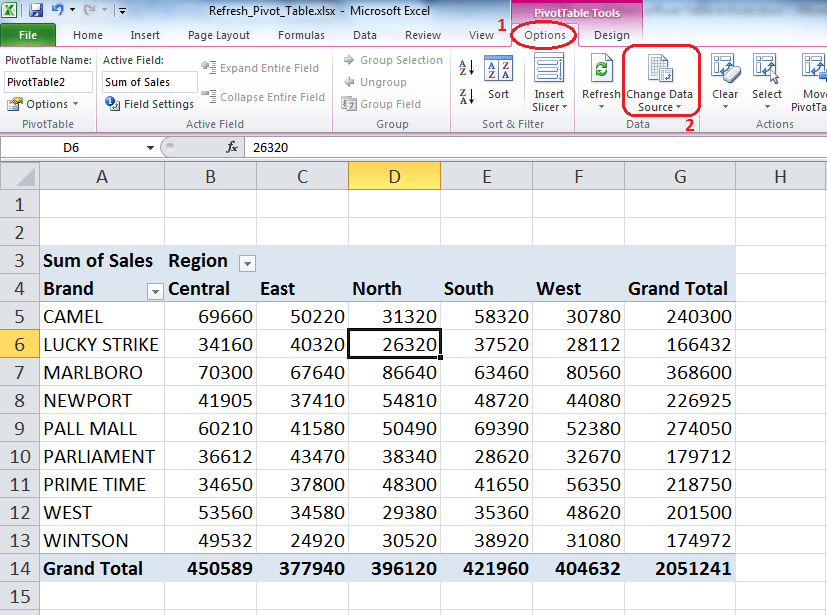827x615 pixels.
Task: Open the Brand filter dropdown
Action: [x=155, y=291]
